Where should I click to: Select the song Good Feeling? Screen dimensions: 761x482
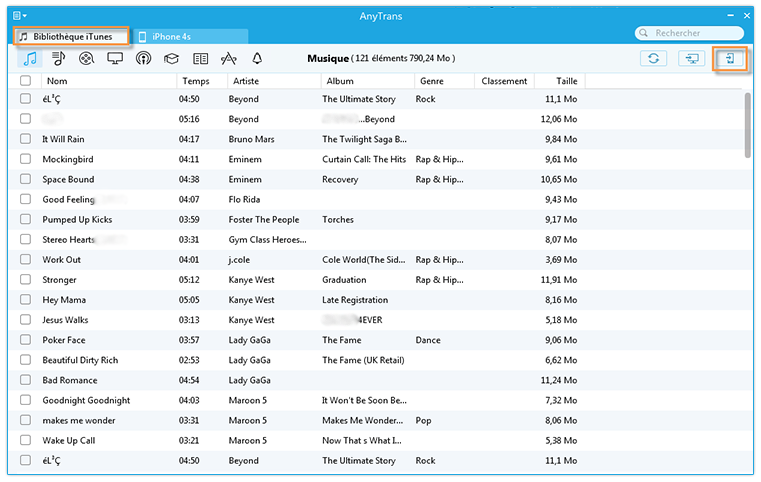pos(68,199)
